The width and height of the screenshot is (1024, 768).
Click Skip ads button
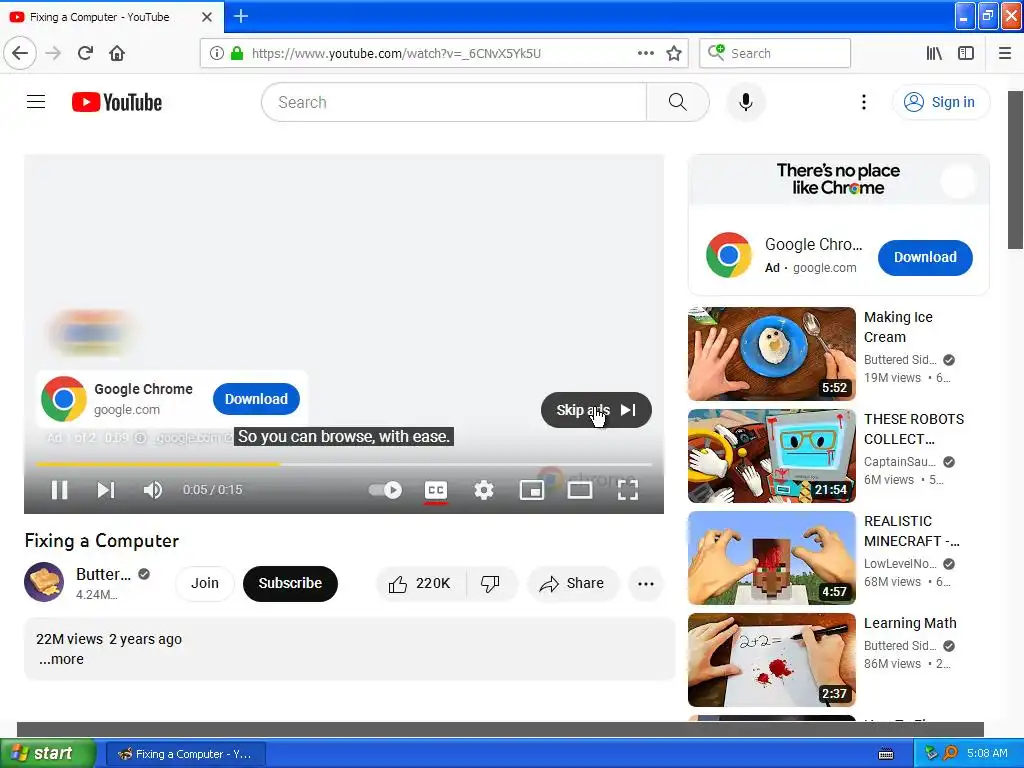click(x=596, y=410)
